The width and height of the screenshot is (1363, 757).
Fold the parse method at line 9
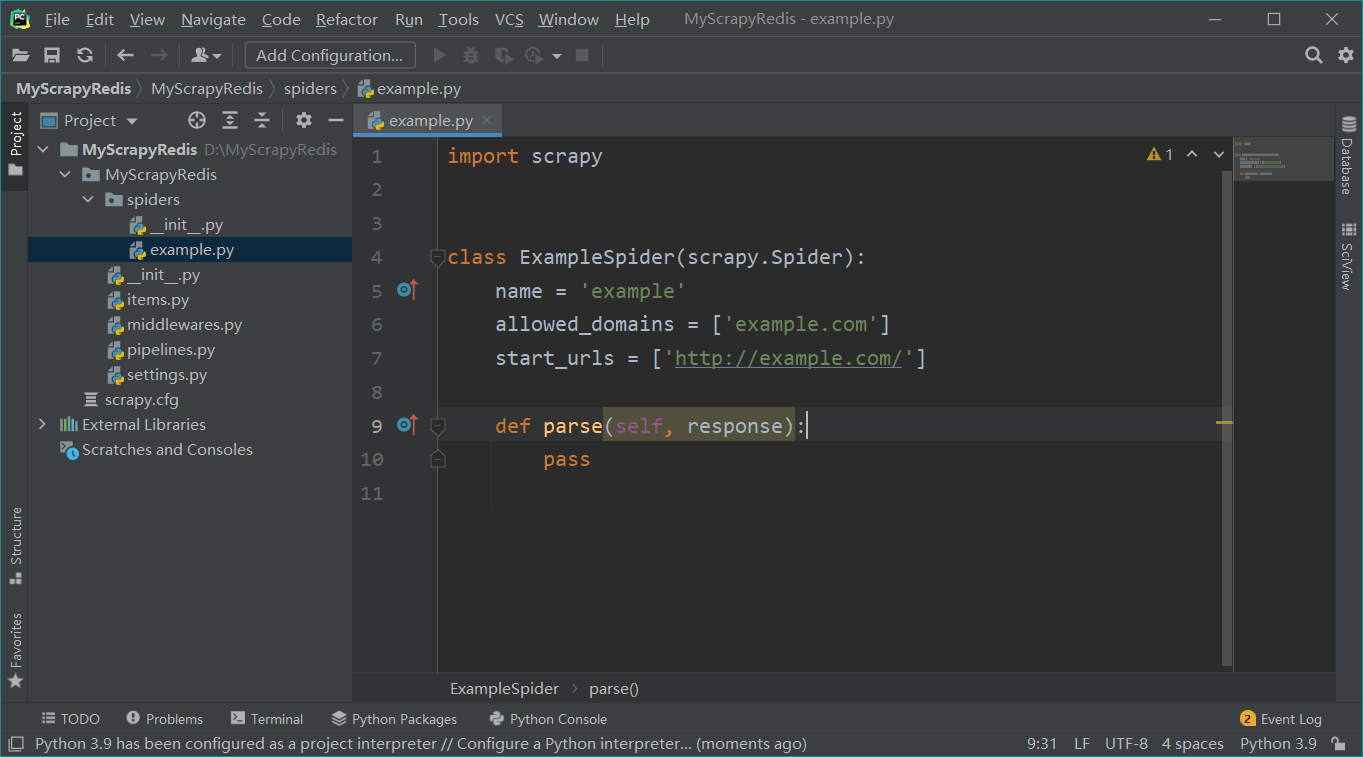pos(437,426)
